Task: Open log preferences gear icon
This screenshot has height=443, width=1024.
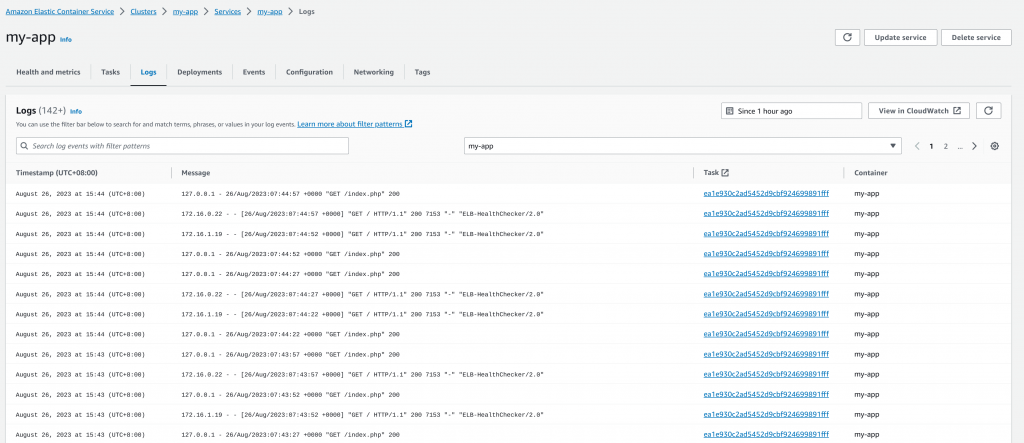Action: (995, 146)
